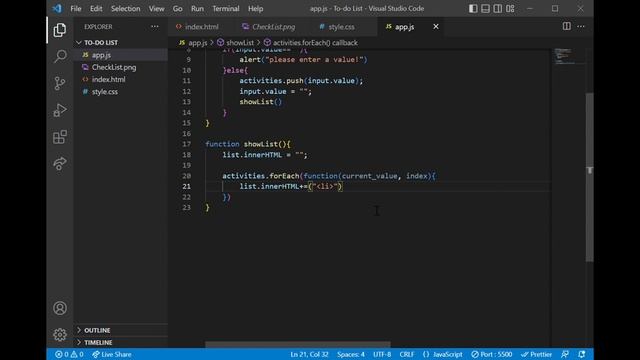The width and height of the screenshot is (640, 360).
Task: Click the showList() call on line 13
Action: tap(260, 102)
